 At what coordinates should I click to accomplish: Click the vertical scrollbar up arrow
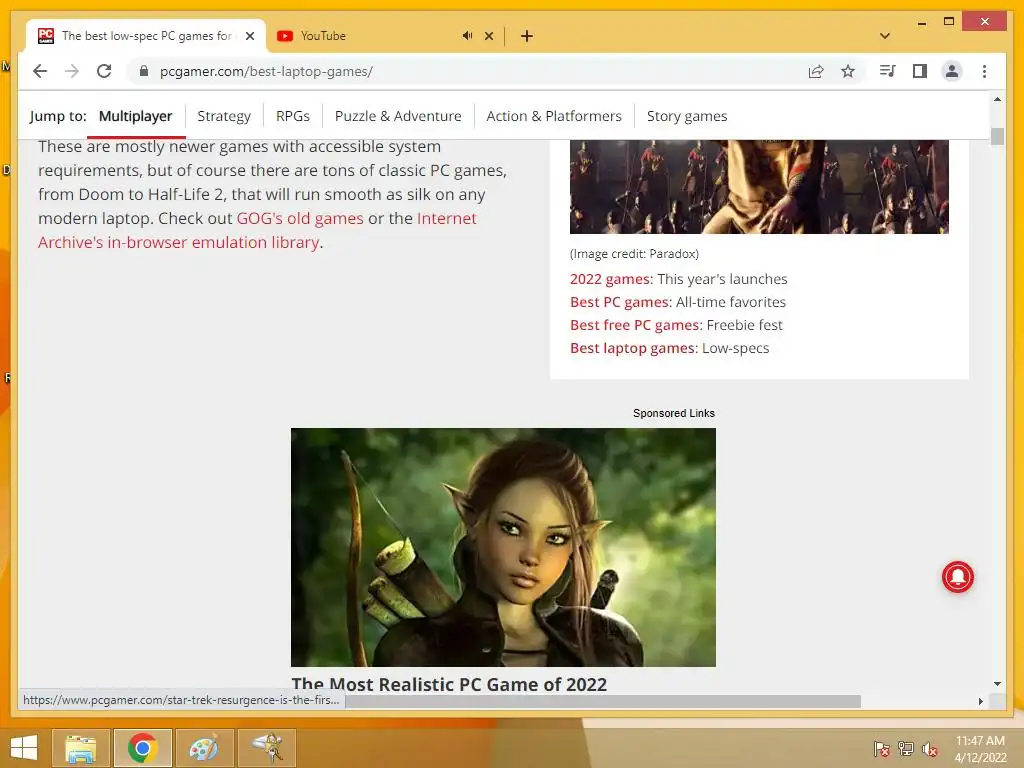[x=997, y=99]
